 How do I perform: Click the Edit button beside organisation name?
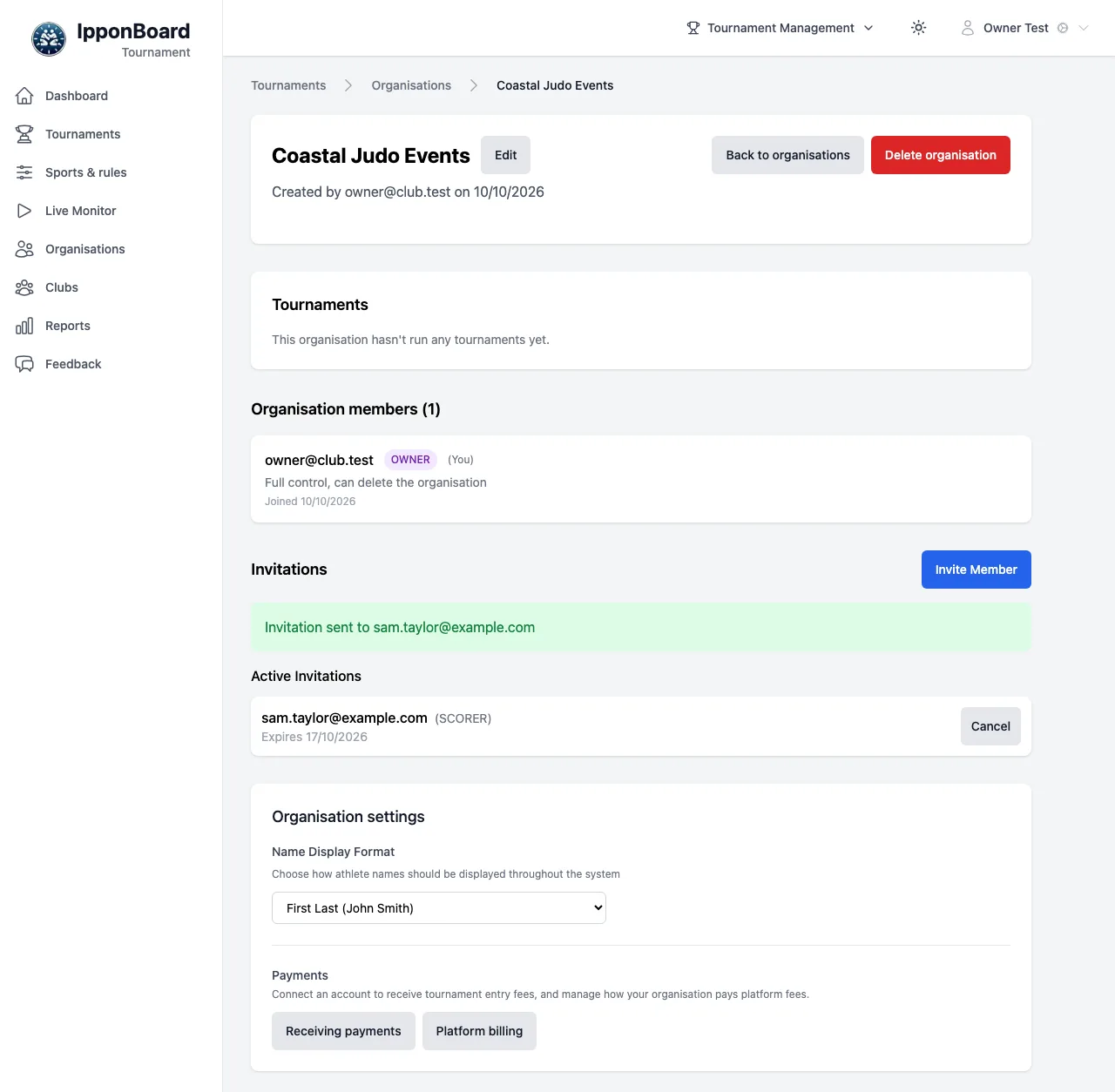point(505,155)
